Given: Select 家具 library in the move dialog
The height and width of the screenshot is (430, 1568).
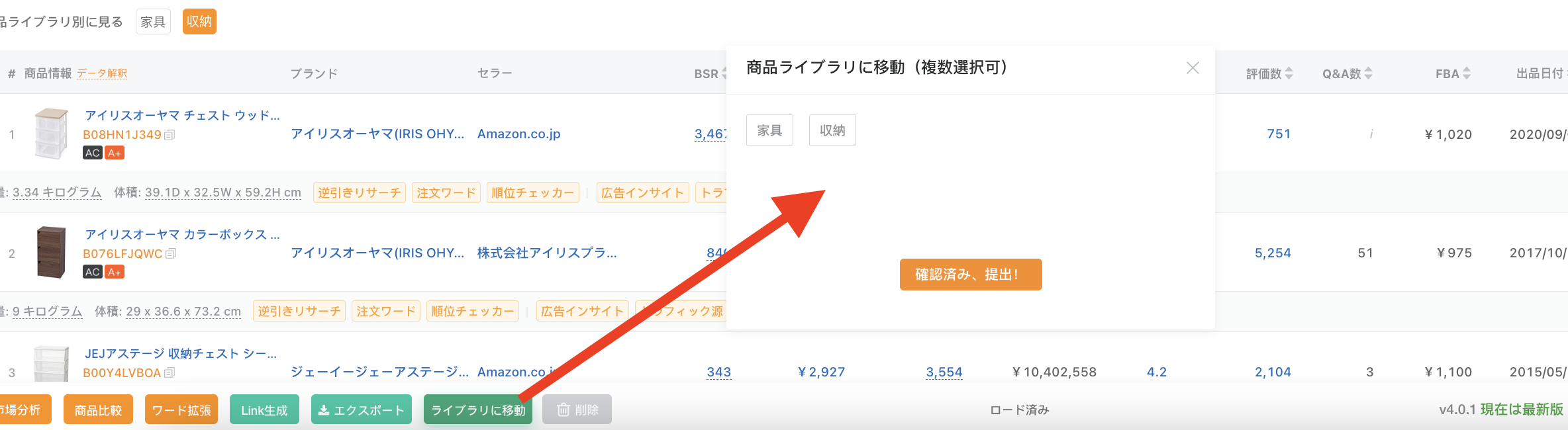Looking at the screenshot, I should point(769,130).
